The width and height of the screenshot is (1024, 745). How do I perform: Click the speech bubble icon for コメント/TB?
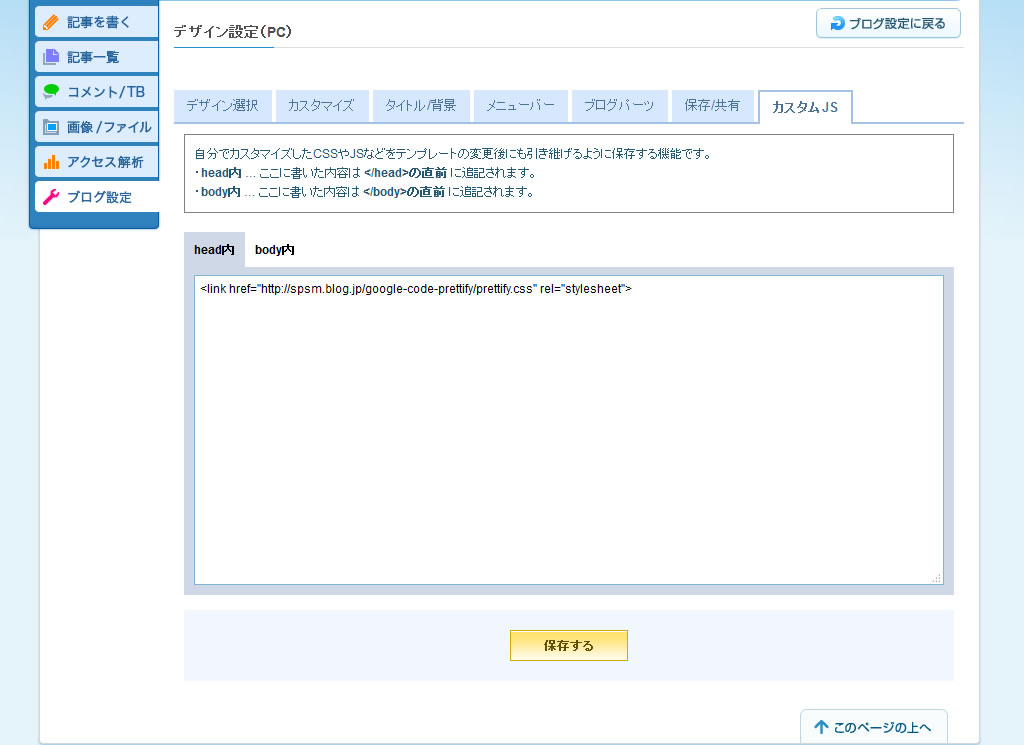click(x=51, y=91)
